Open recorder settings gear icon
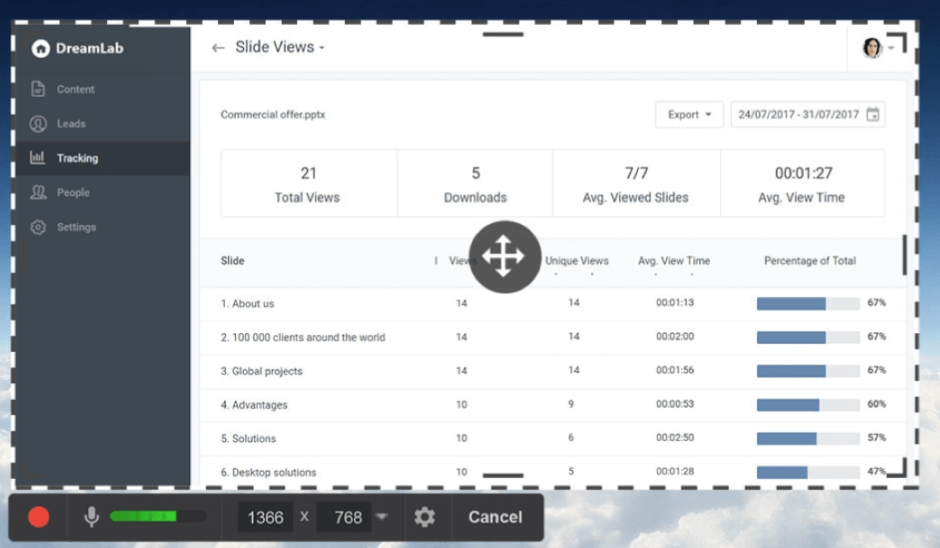 (424, 517)
